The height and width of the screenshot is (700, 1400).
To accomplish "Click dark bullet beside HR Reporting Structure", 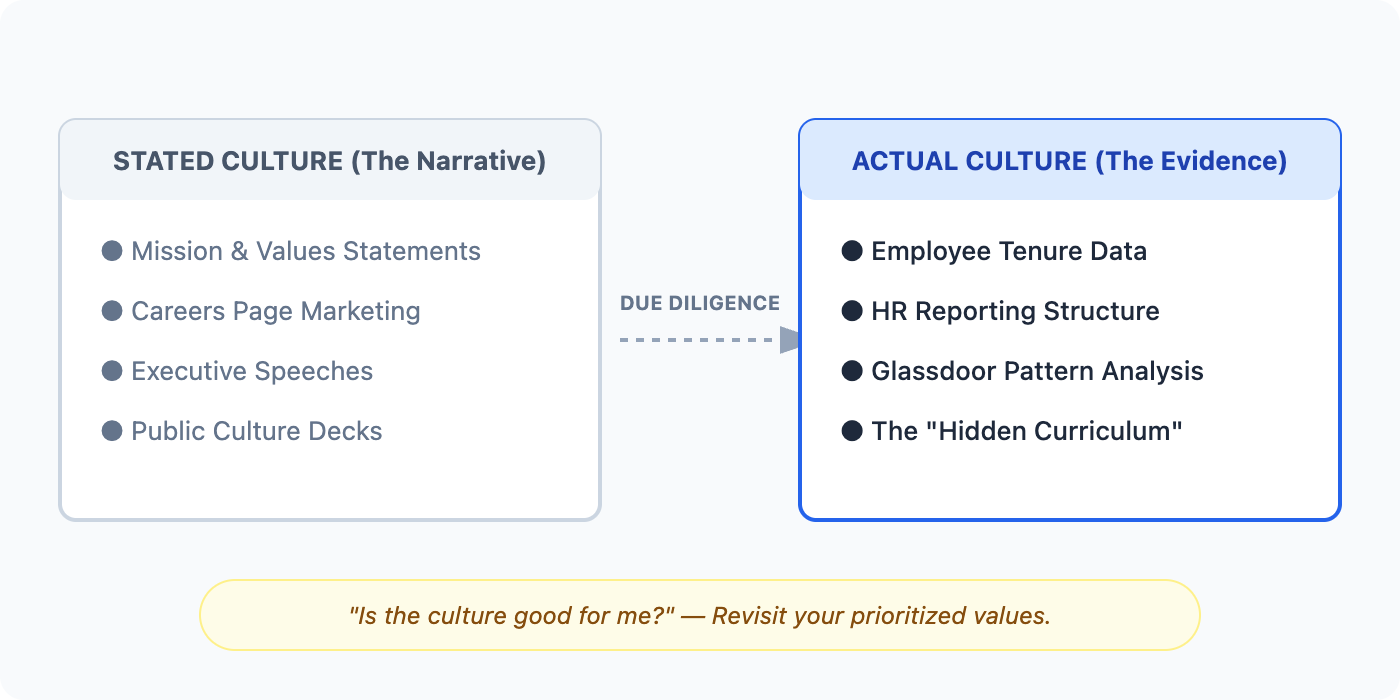I will 852,310.
